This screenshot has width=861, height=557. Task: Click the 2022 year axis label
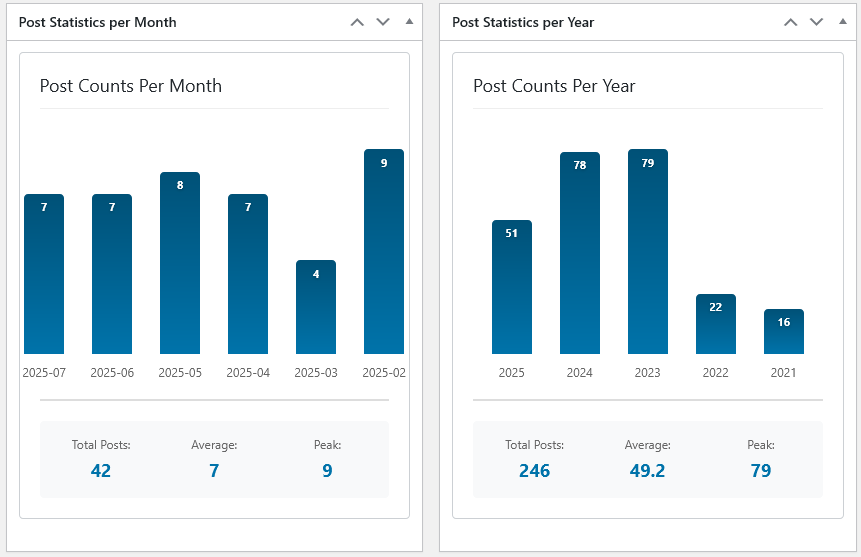point(715,372)
